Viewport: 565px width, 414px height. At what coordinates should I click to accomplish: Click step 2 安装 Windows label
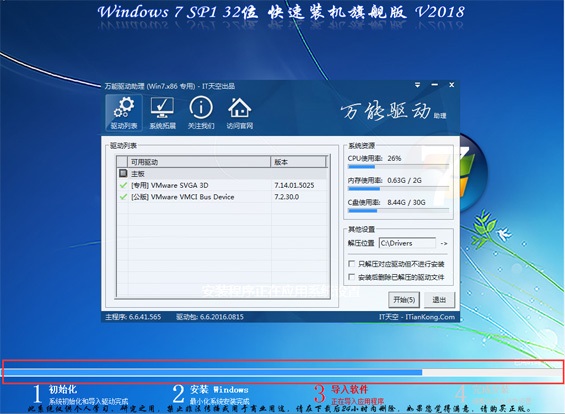[219, 389]
